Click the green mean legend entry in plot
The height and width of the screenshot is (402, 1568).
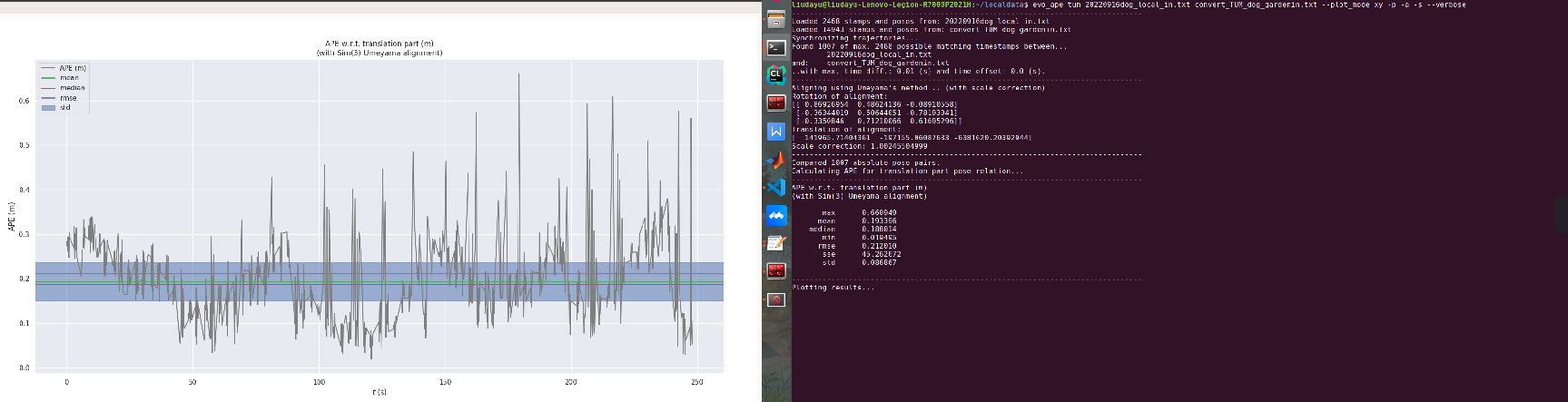(x=60, y=78)
